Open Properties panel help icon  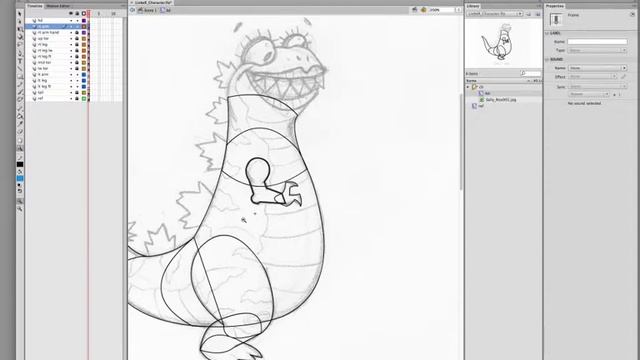pos(632,14)
